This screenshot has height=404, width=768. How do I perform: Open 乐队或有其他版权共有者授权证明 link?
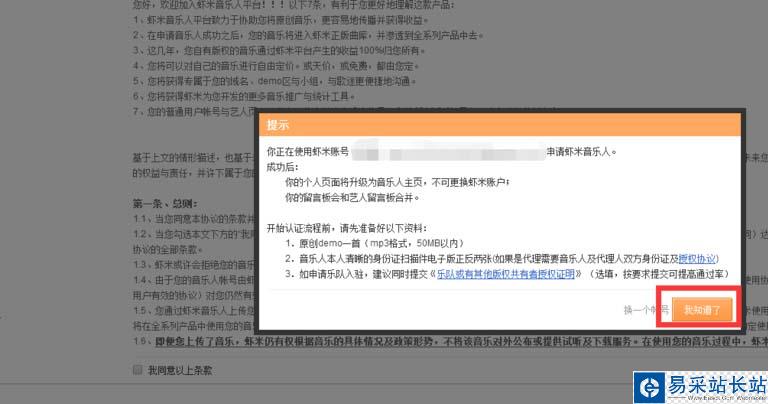pos(505,274)
